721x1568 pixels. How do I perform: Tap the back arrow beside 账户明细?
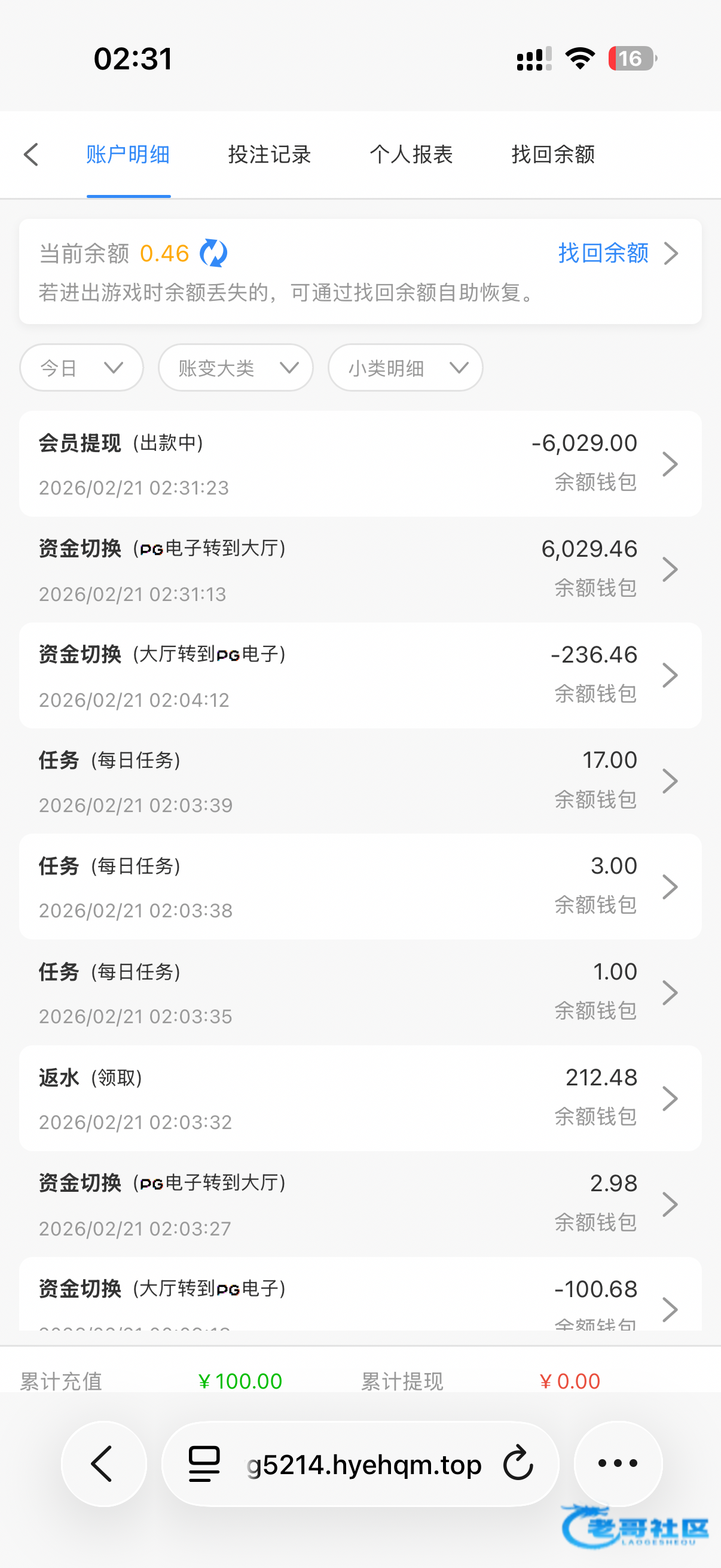32,155
